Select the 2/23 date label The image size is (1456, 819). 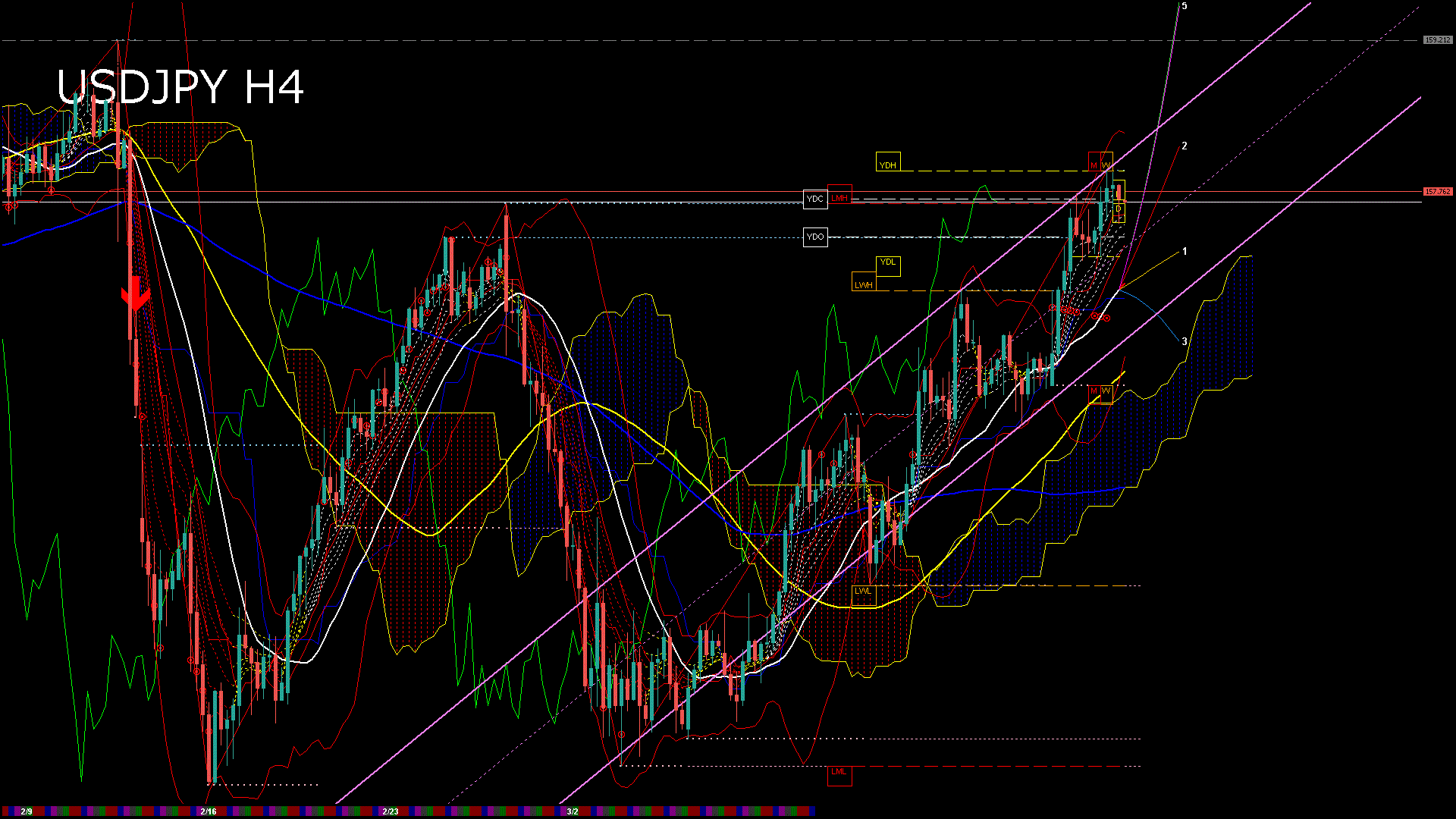[x=391, y=810]
